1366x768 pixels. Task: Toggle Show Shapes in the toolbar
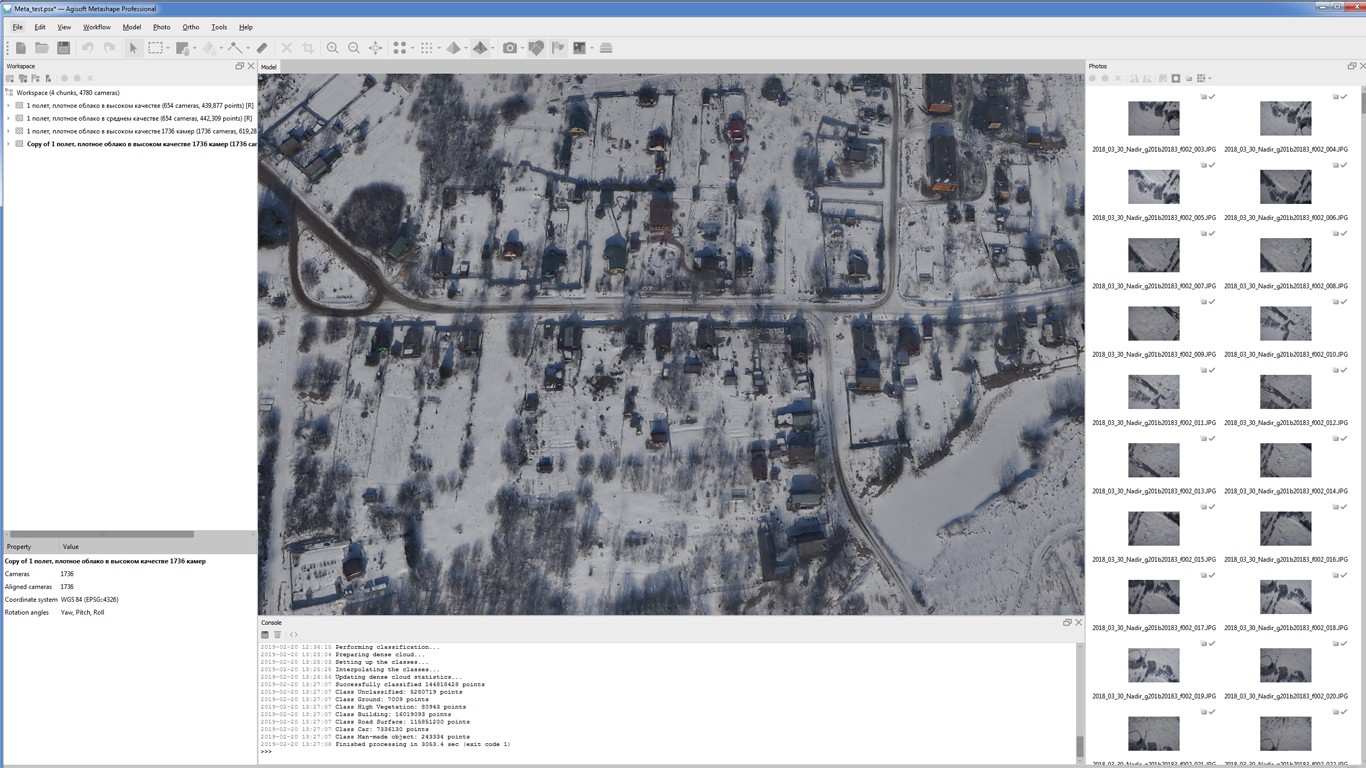536,48
